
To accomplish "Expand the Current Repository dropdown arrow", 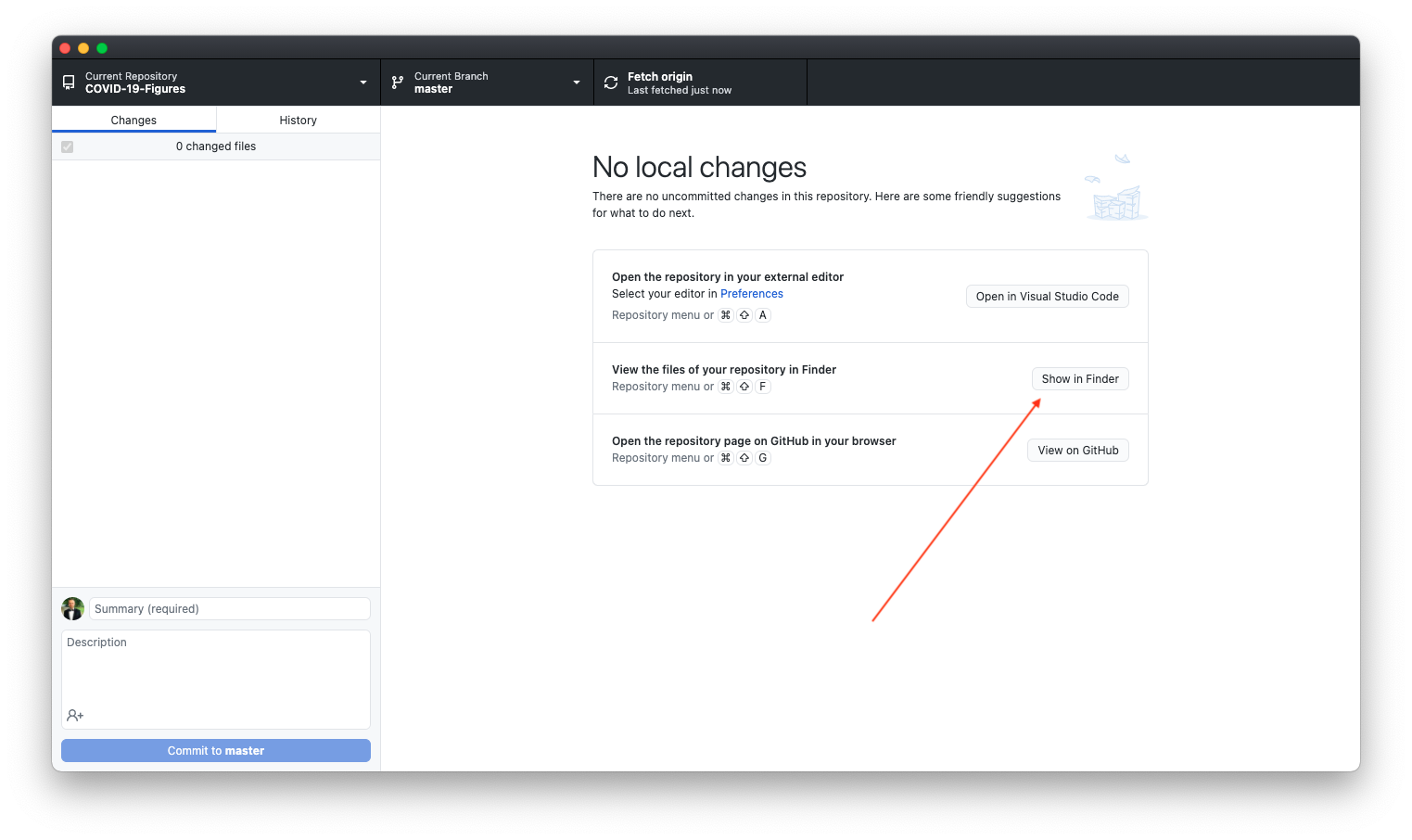I will click(x=363, y=83).
